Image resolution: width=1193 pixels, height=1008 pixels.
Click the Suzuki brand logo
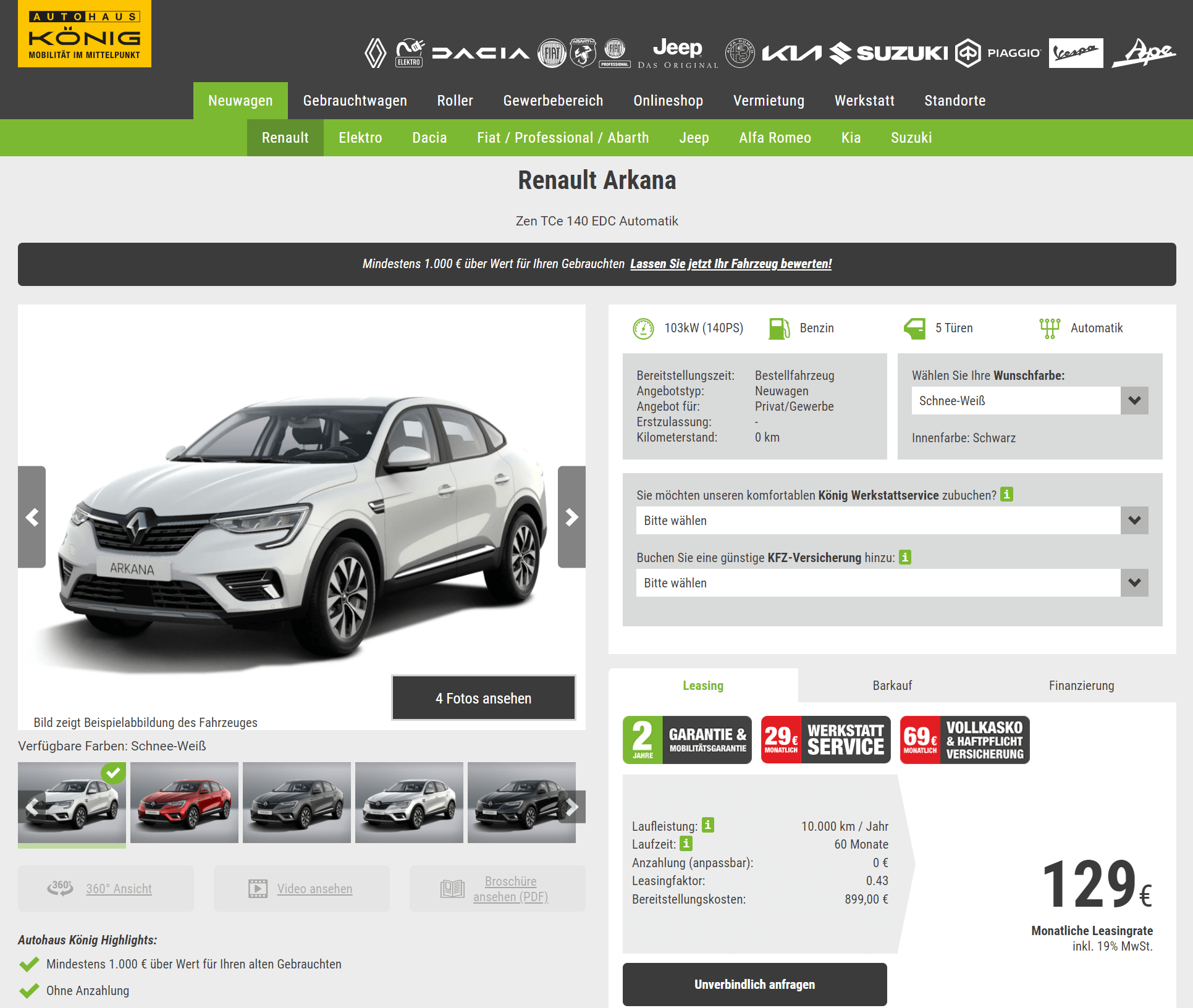pos(888,54)
